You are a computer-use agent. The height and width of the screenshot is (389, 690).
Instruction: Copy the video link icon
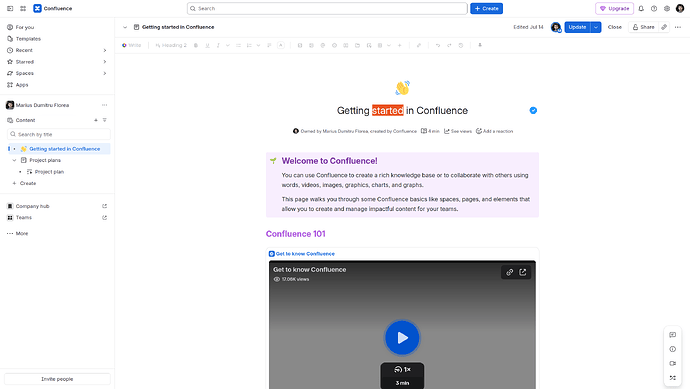click(510, 272)
